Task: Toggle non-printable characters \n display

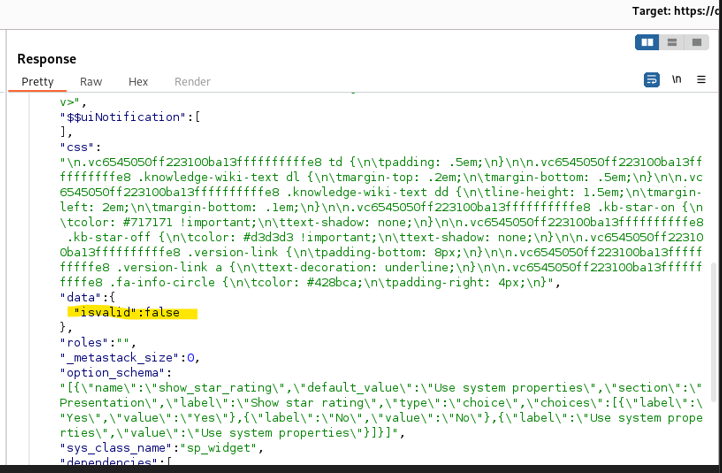Action: pyautogui.click(x=676, y=79)
